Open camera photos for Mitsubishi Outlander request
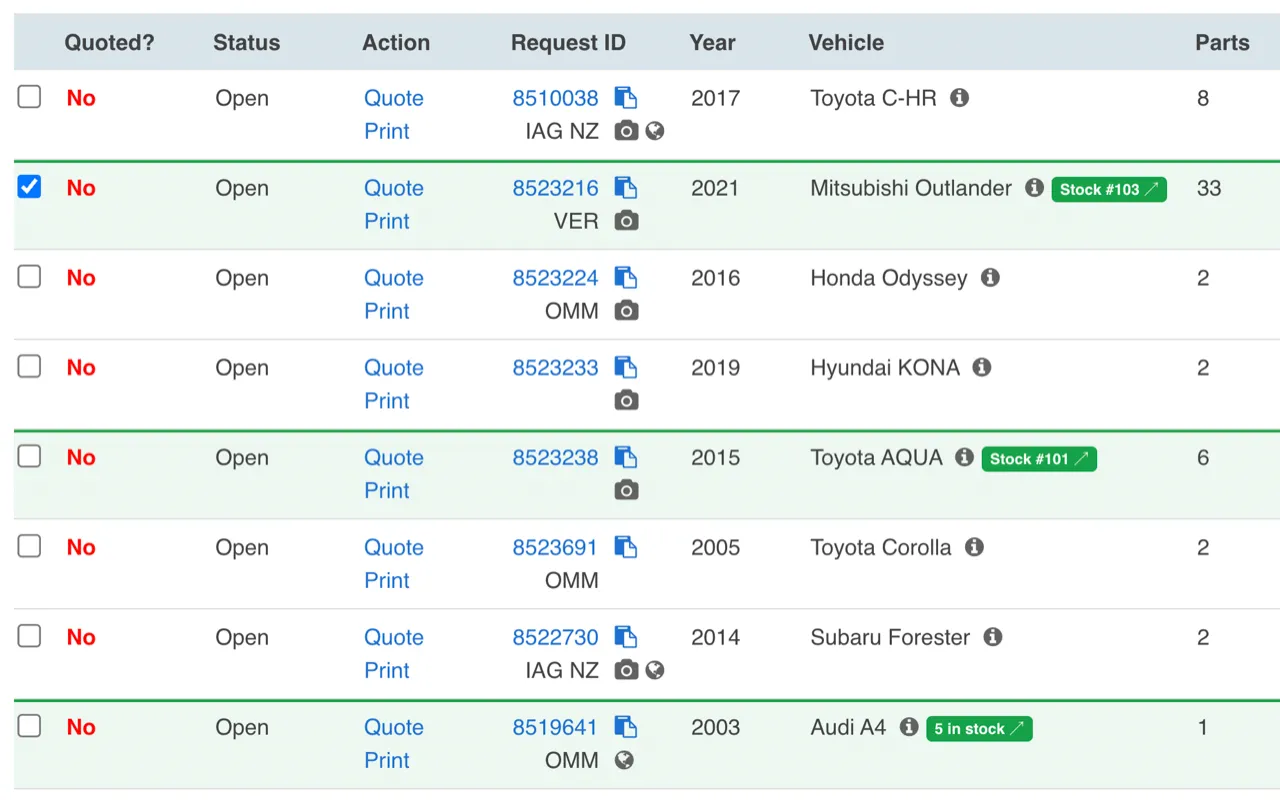Image resolution: width=1280 pixels, height=800 pixels. 626,221
